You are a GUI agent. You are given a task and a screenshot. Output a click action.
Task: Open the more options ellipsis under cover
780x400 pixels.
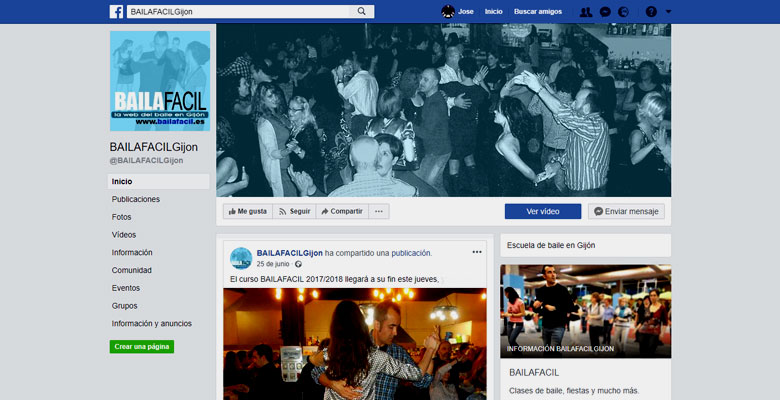tap(379, 211)
